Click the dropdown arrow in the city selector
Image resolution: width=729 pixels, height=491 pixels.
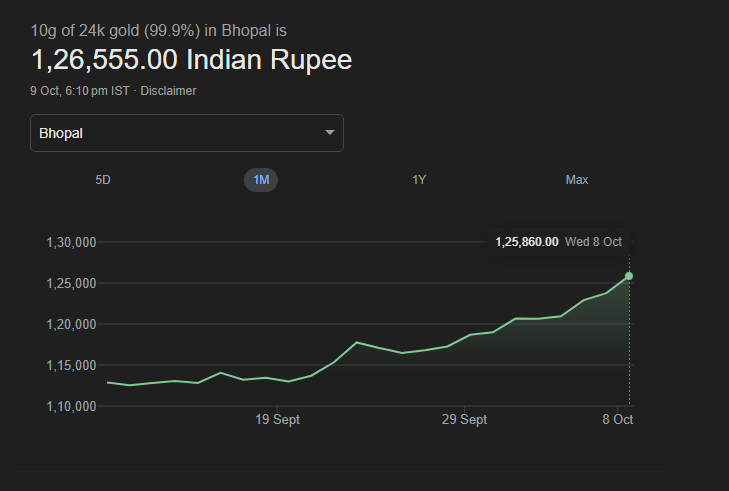pos(330,133)
